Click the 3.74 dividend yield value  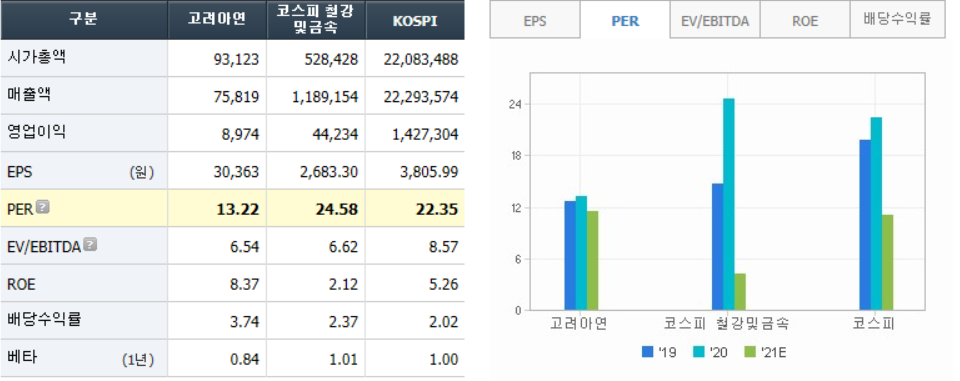pos(245,322)
